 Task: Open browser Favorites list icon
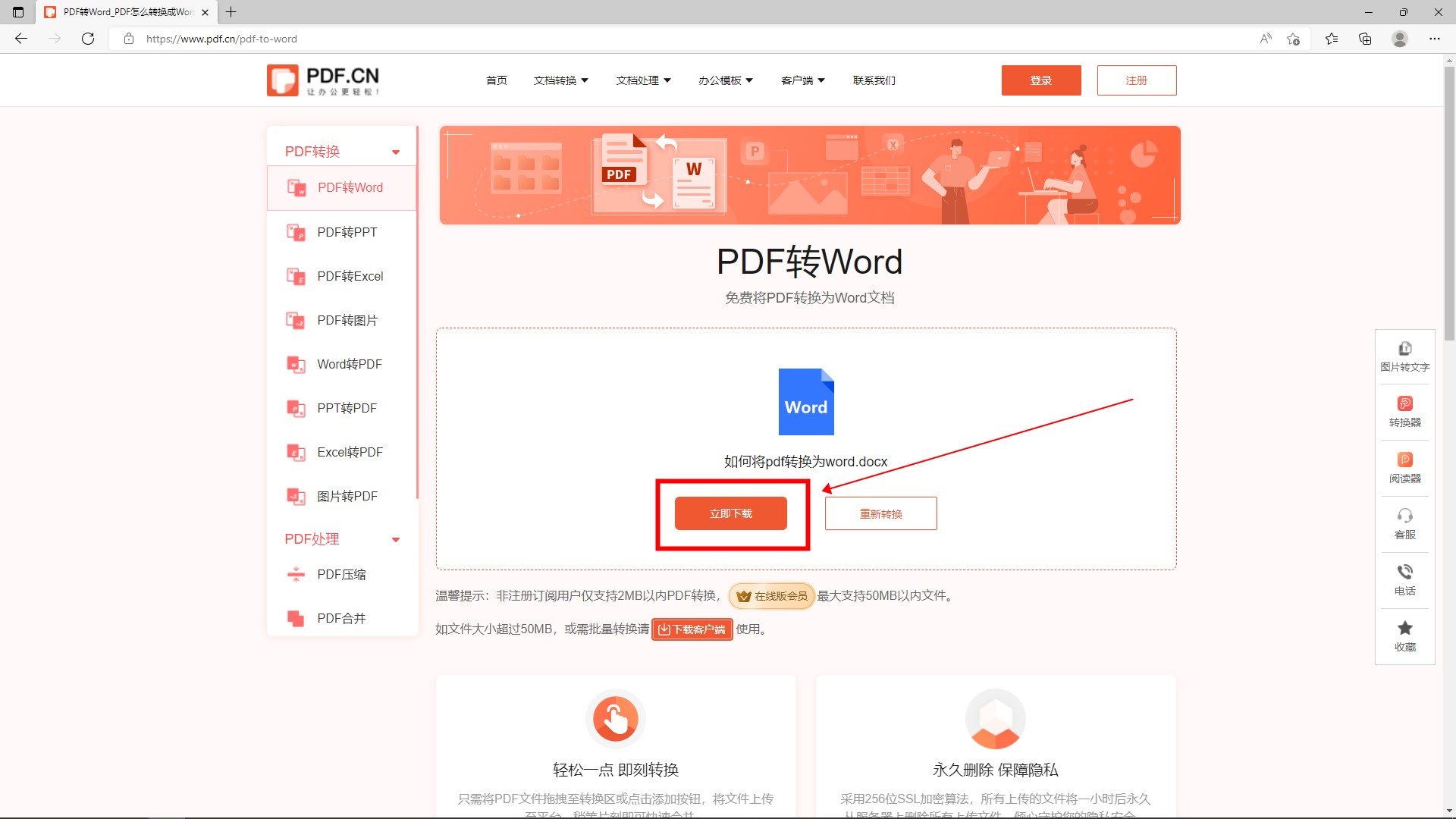pyautogui.click(x=1332, y=39)
